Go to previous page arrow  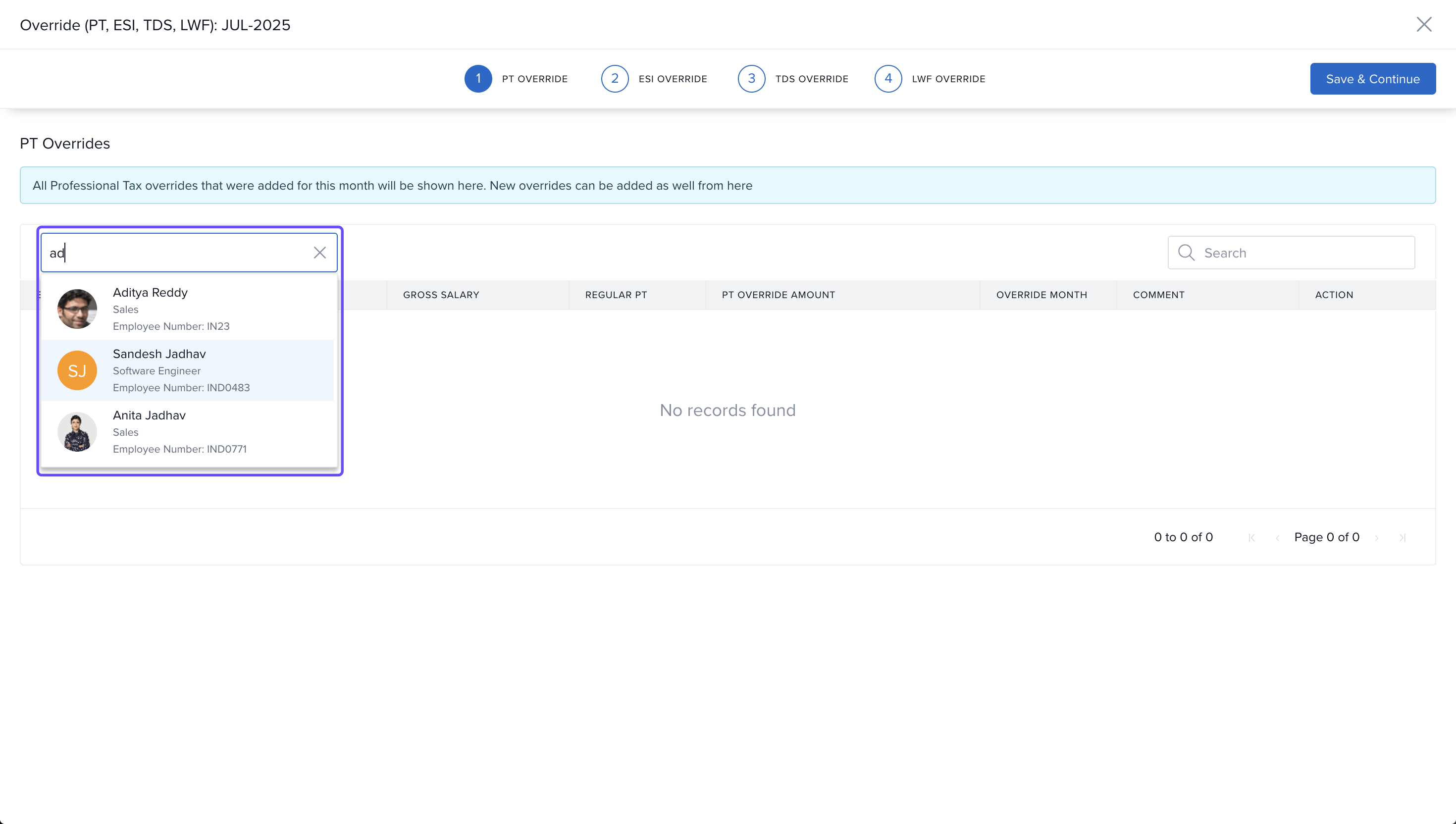1277,538
